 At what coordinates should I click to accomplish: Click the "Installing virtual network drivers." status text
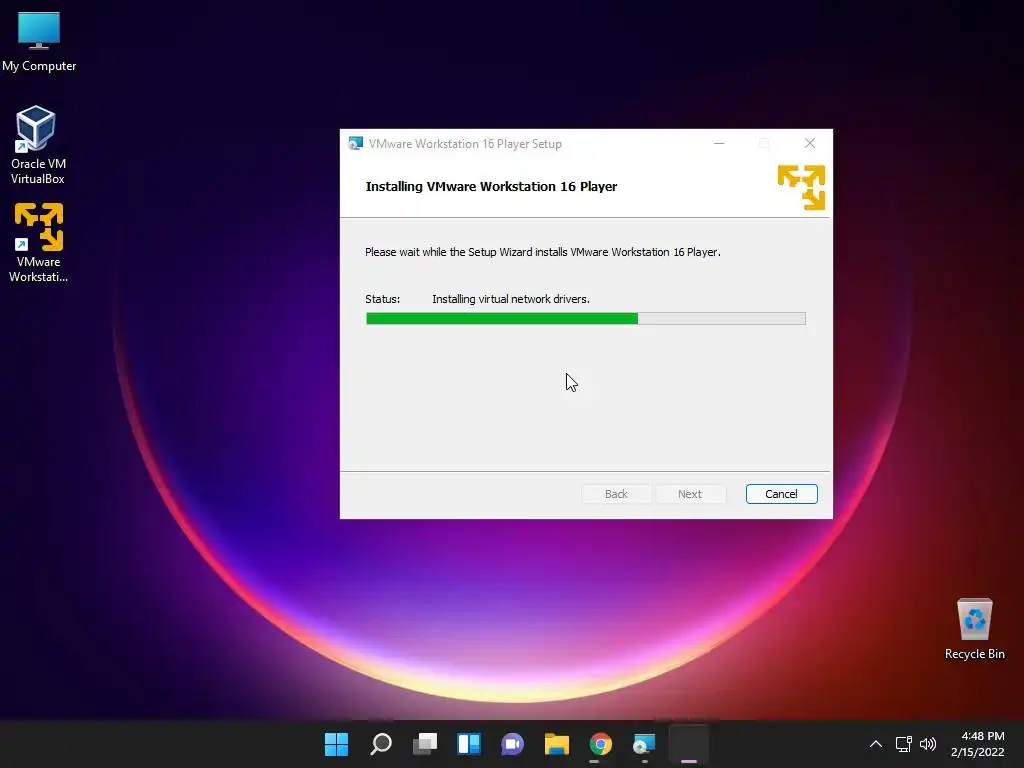[x=511, y=299]
